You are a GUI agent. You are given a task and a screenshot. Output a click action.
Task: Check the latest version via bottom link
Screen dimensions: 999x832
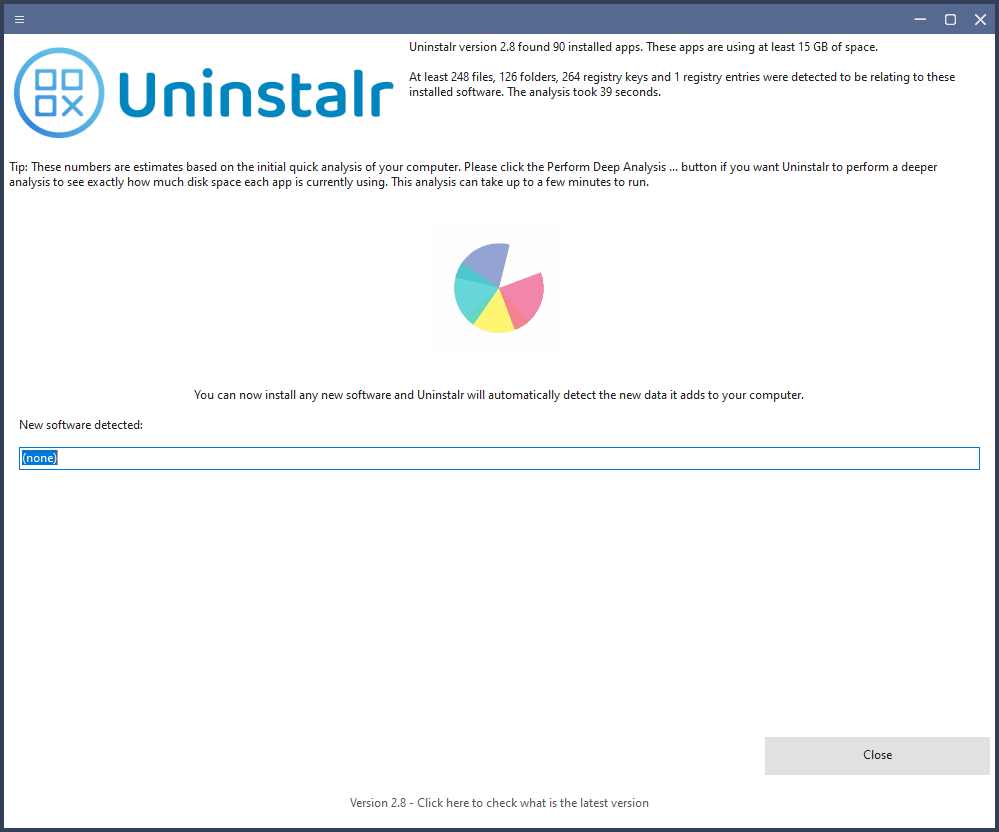(499, 803)
